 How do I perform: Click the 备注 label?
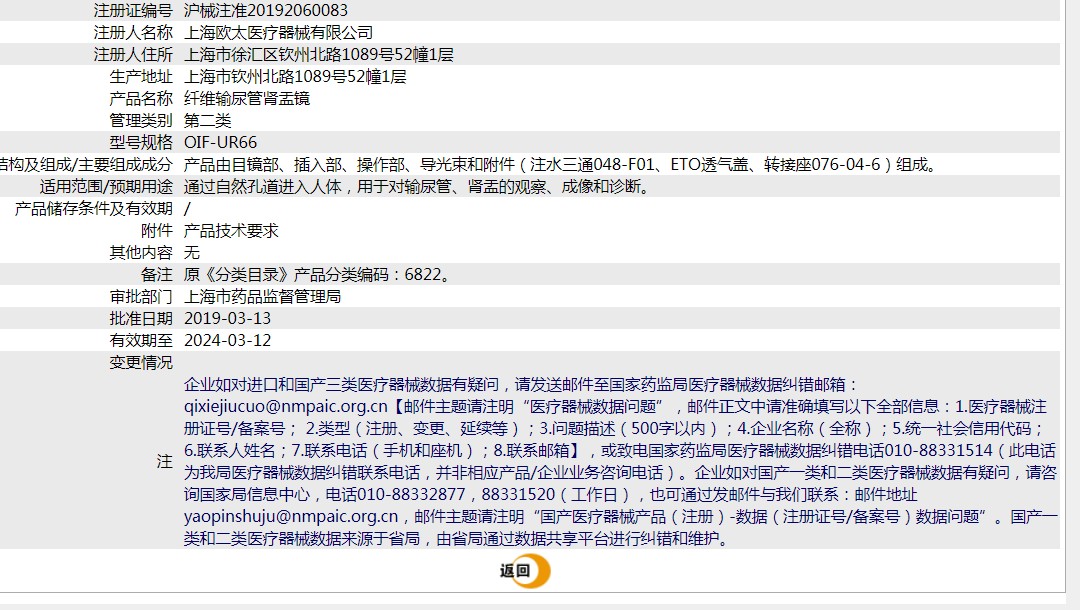(x=157, y=275)
